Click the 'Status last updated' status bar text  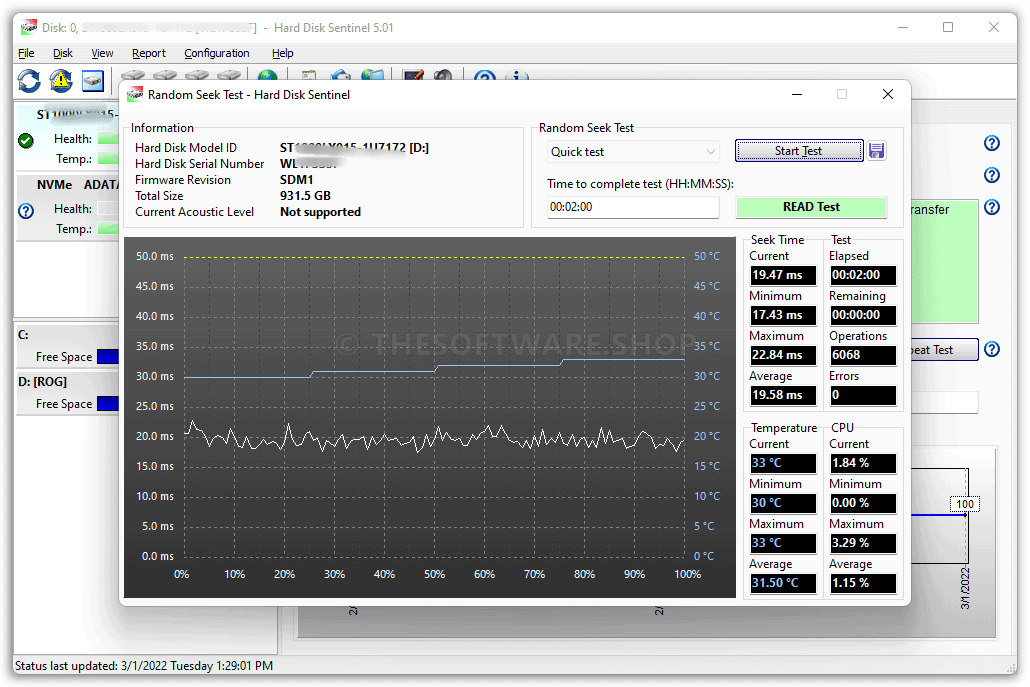coord(144,666)
